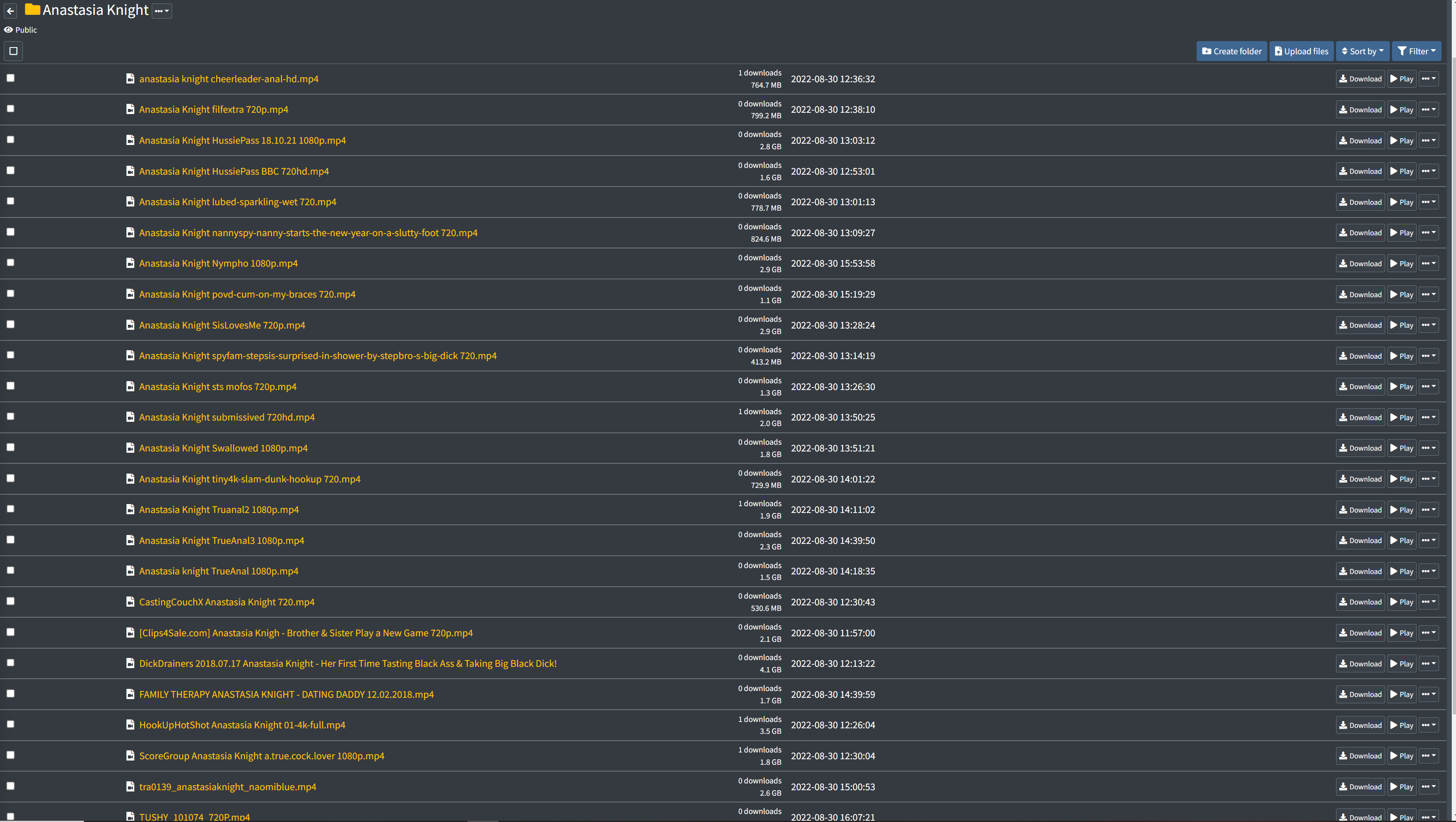The image size is (1456, 822).
Task: Click the Upload files button
Action: tap(1301, 51)
